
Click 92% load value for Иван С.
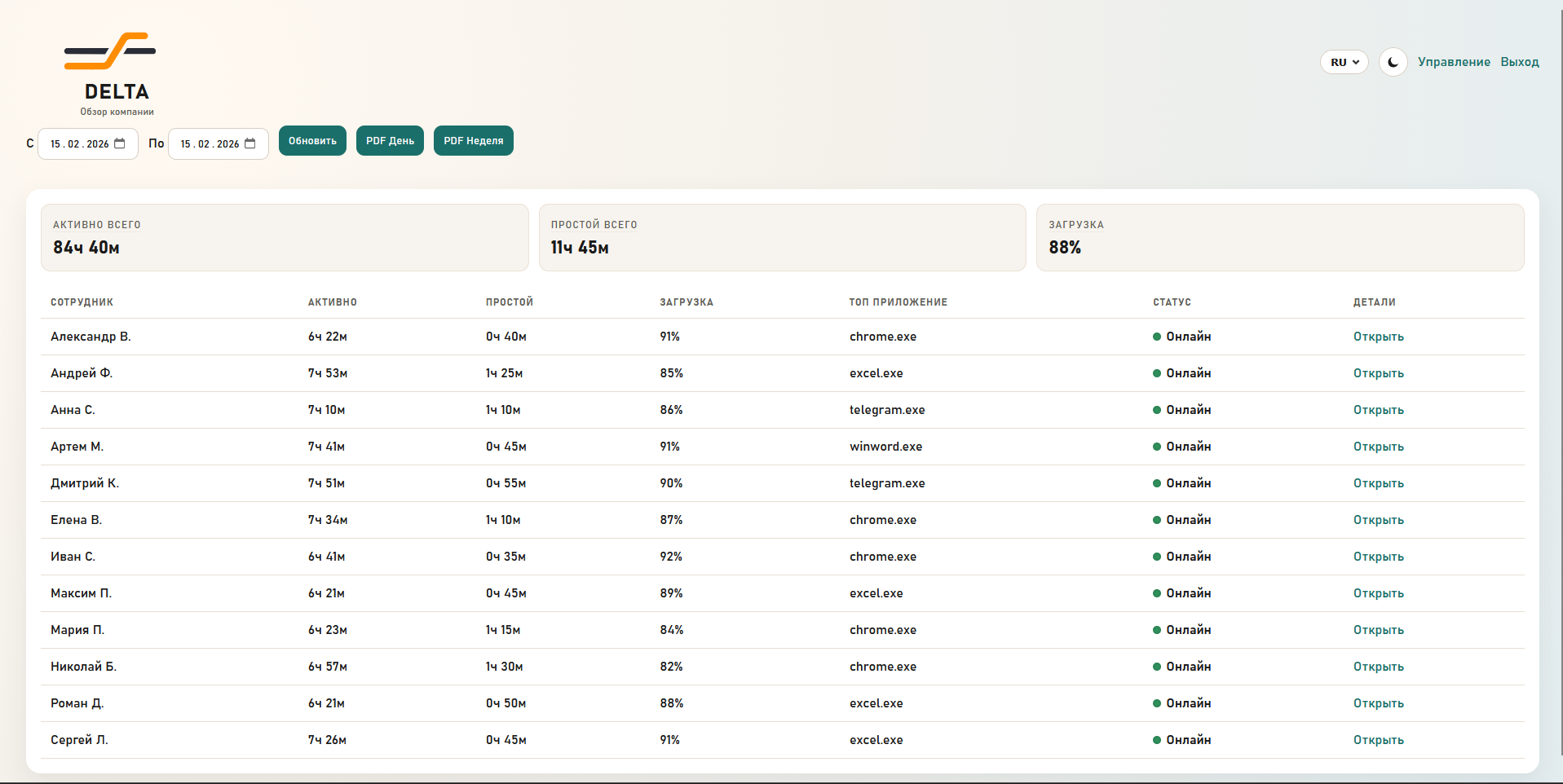(x=671, y=557)
